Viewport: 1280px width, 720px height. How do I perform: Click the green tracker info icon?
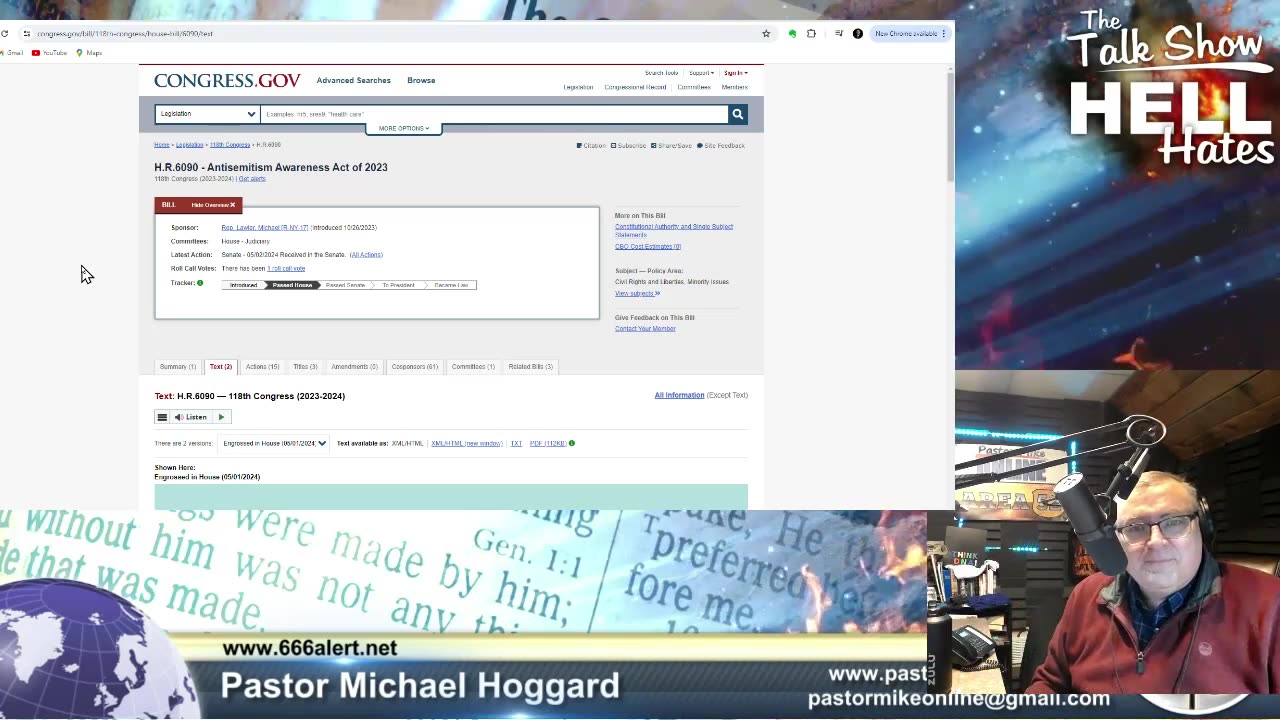tap(200, 283)
